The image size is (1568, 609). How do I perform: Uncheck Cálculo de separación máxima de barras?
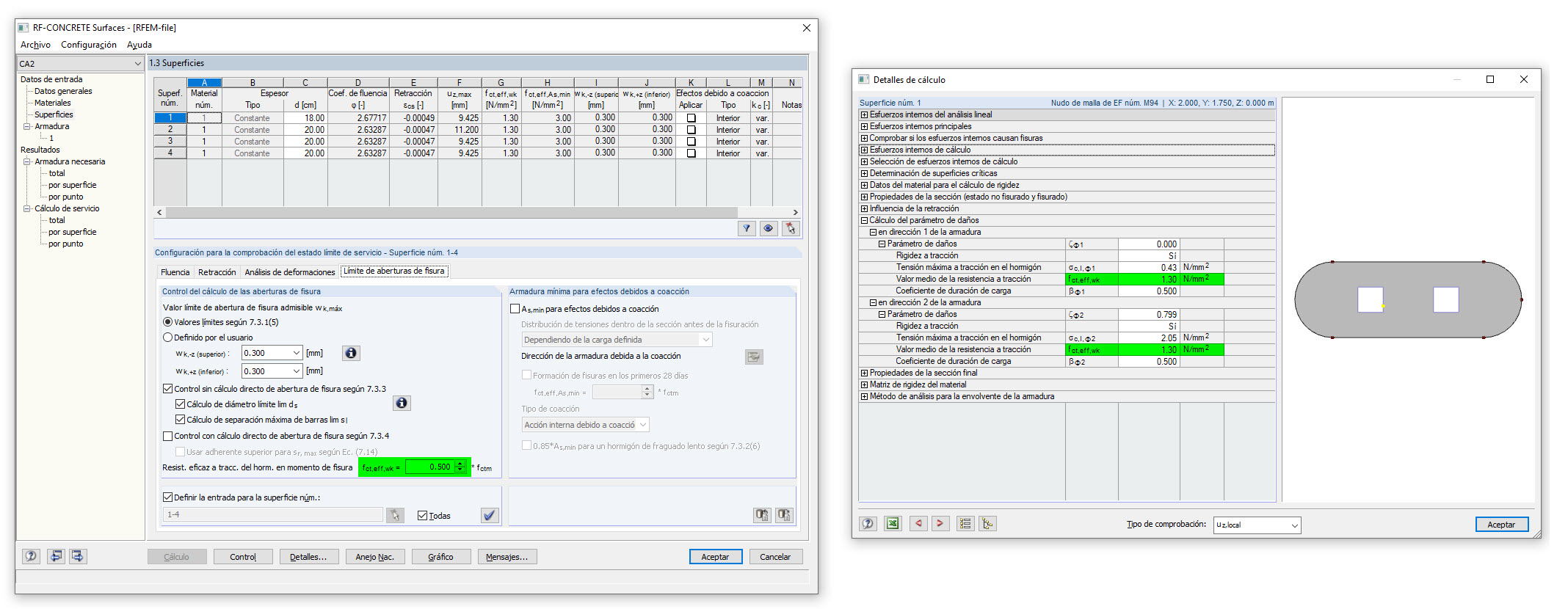pyautogui.click(x=180, y=420)
